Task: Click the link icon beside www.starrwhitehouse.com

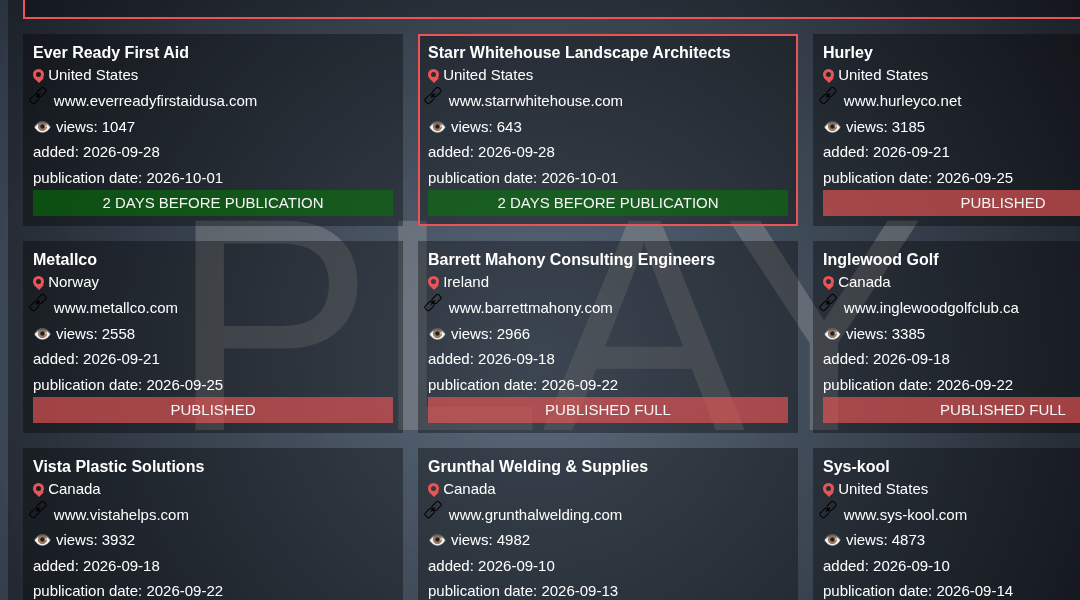Action: [433, 96]
